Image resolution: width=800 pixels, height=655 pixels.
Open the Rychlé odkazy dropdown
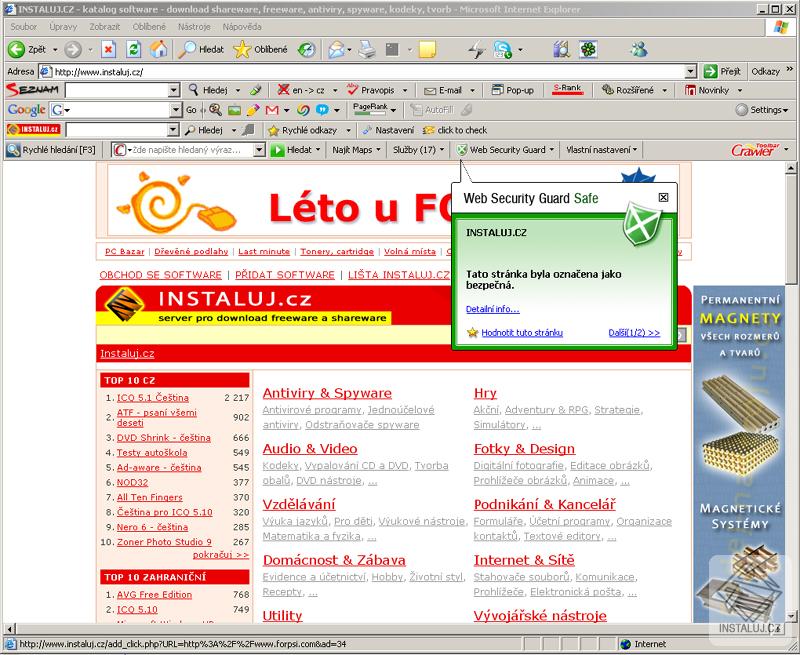pos(348,130)
